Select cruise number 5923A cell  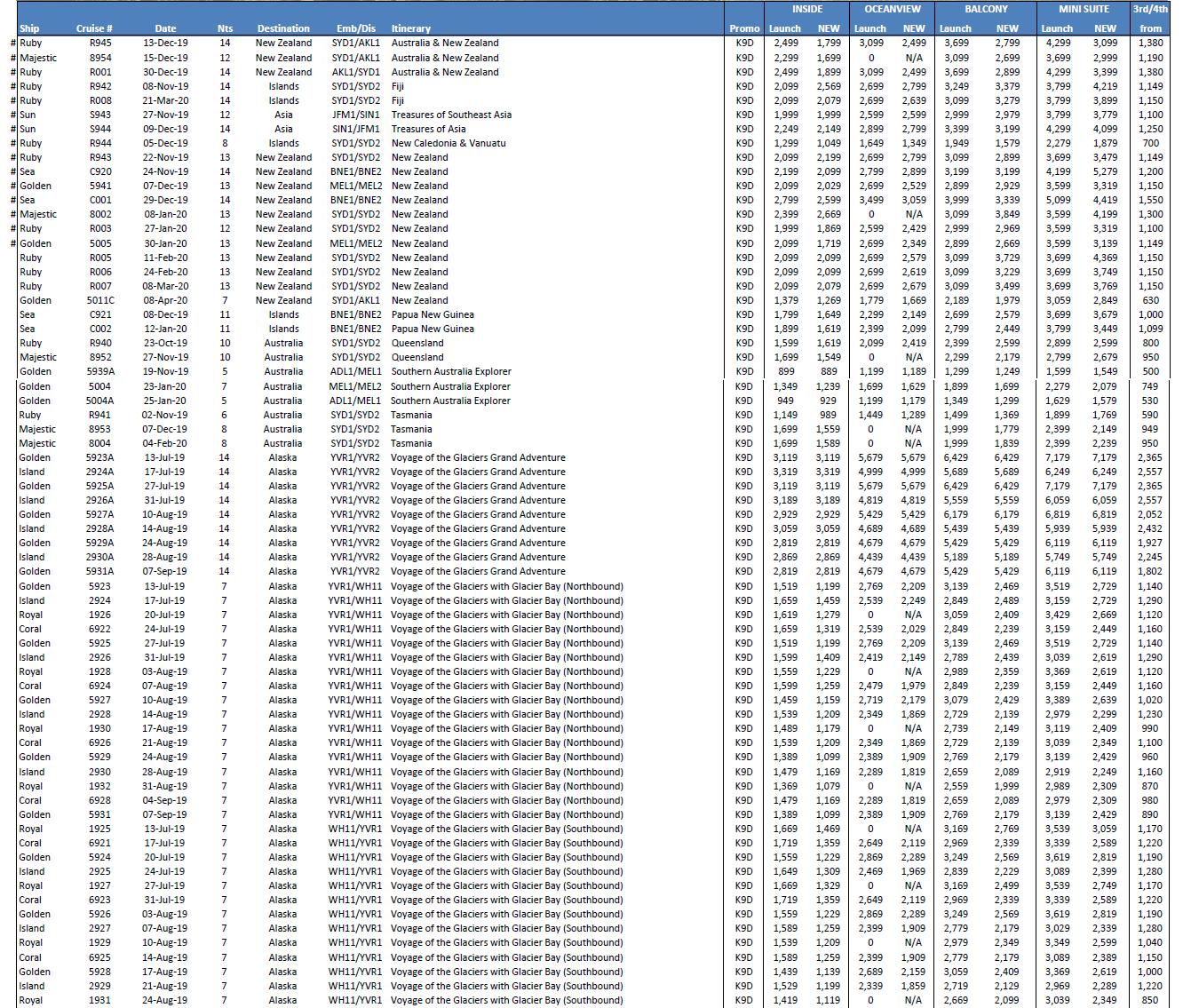(x=99, y=457)
